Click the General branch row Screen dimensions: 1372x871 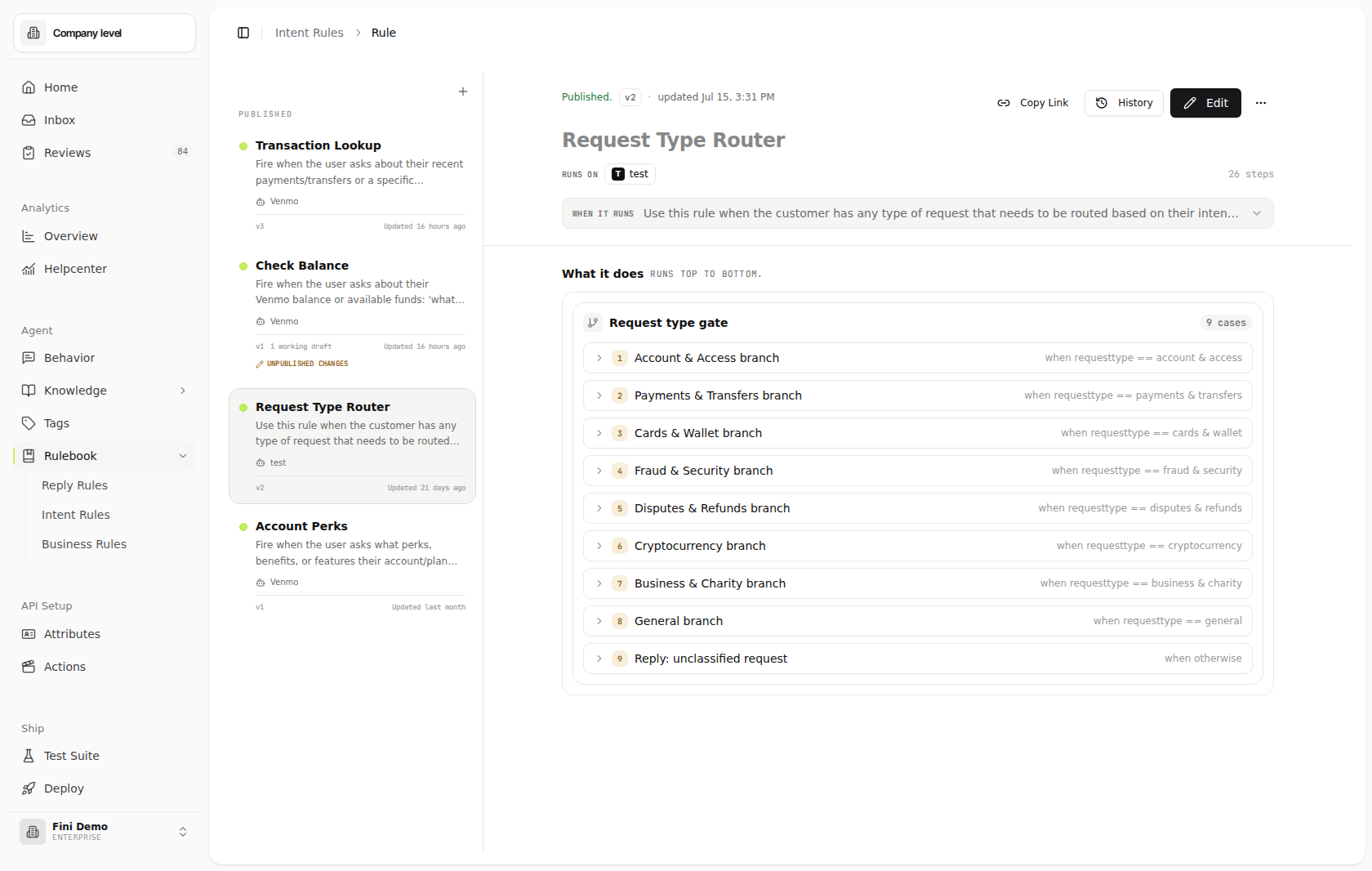click(918, 621)
